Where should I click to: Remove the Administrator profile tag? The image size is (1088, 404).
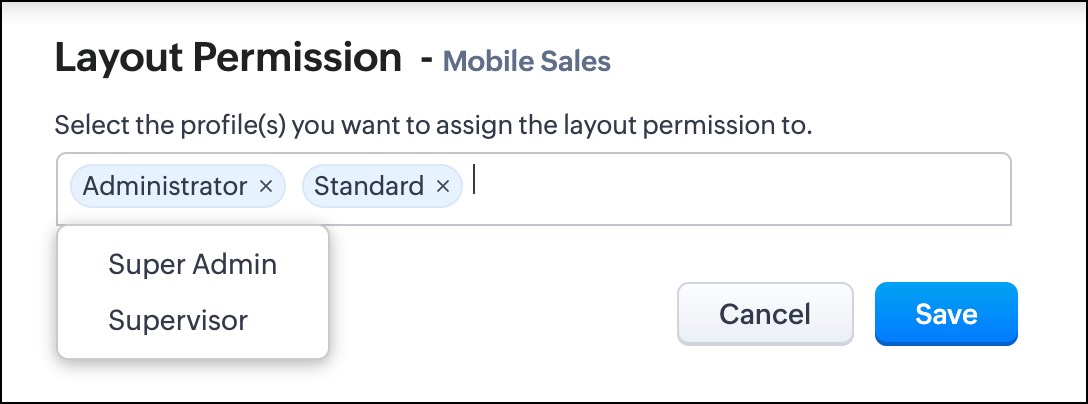(x=266, y=186)
